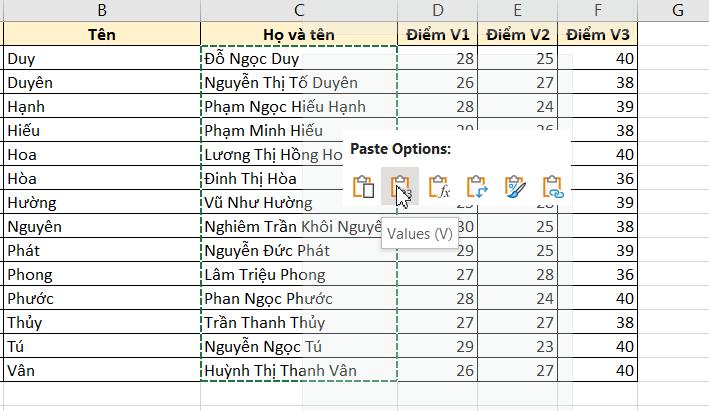Pick the Paste Transpose option
709x411 pixels.
tap(475, 187)
